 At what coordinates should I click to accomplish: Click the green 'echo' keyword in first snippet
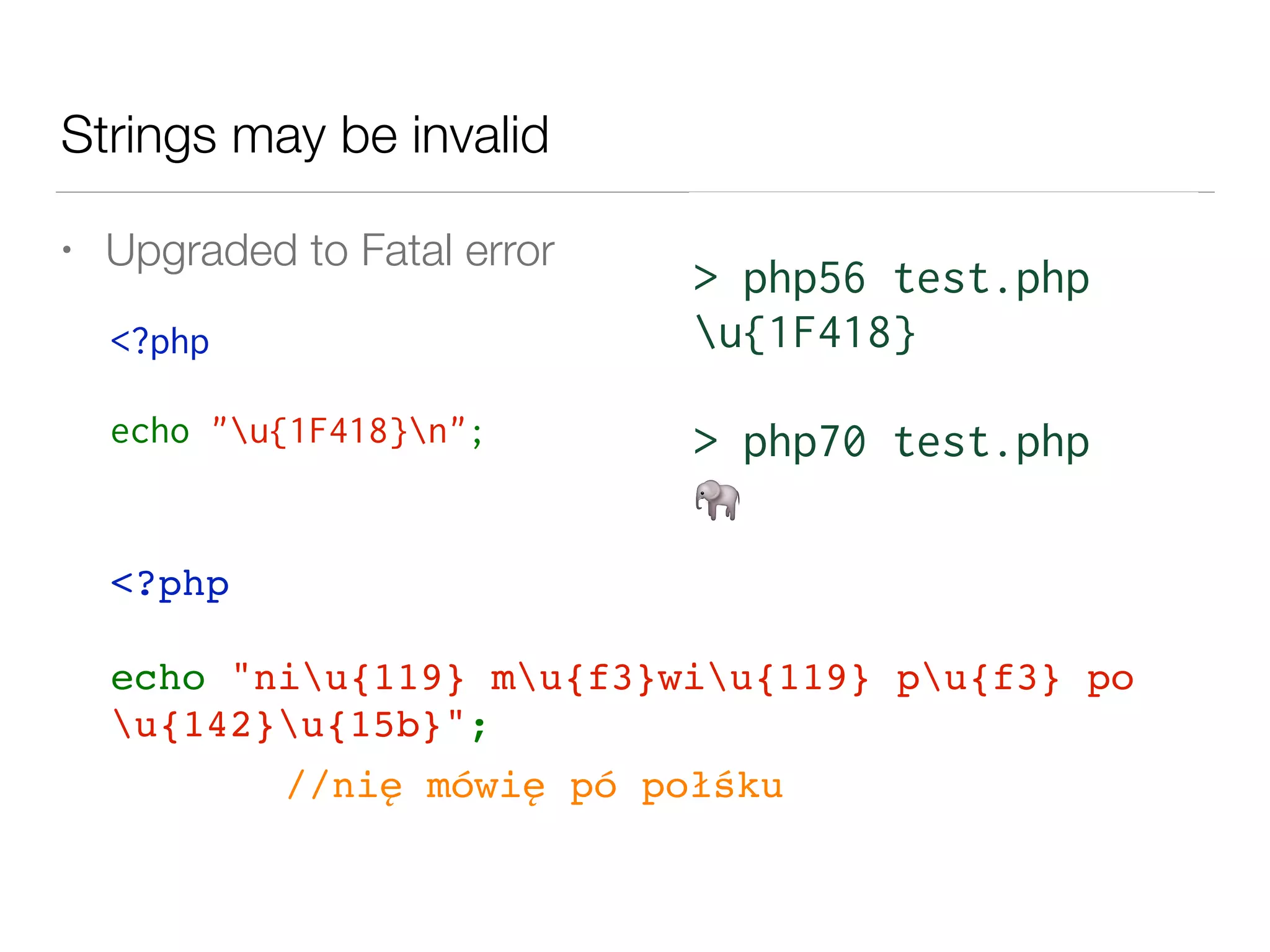point(149,431)
